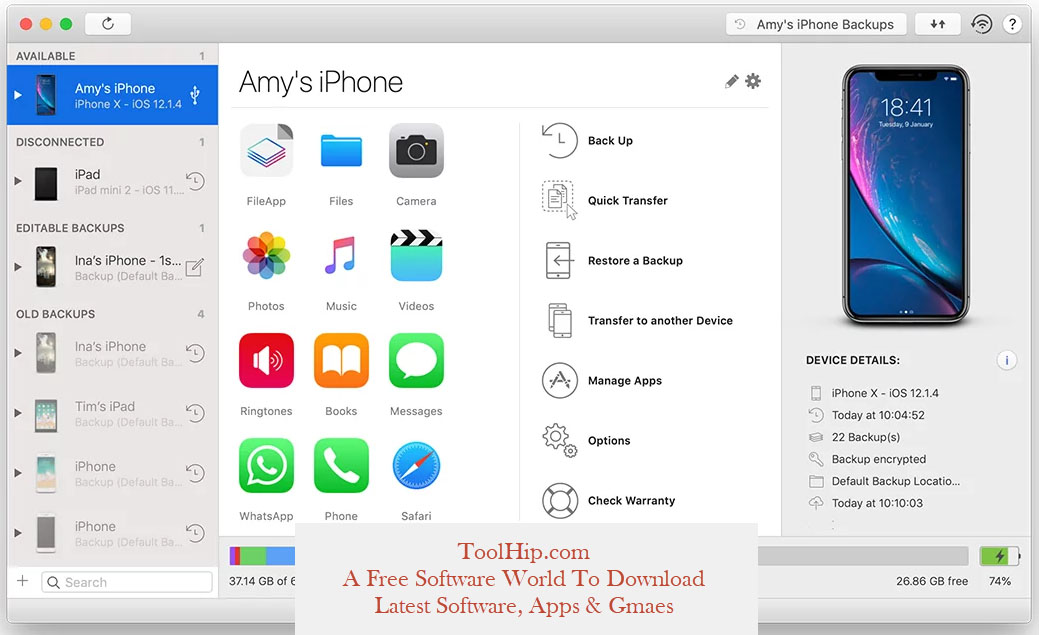Screen dimensions: 1039x635
Task: Click the Search field in sidebar
Action: click(127, 582)
